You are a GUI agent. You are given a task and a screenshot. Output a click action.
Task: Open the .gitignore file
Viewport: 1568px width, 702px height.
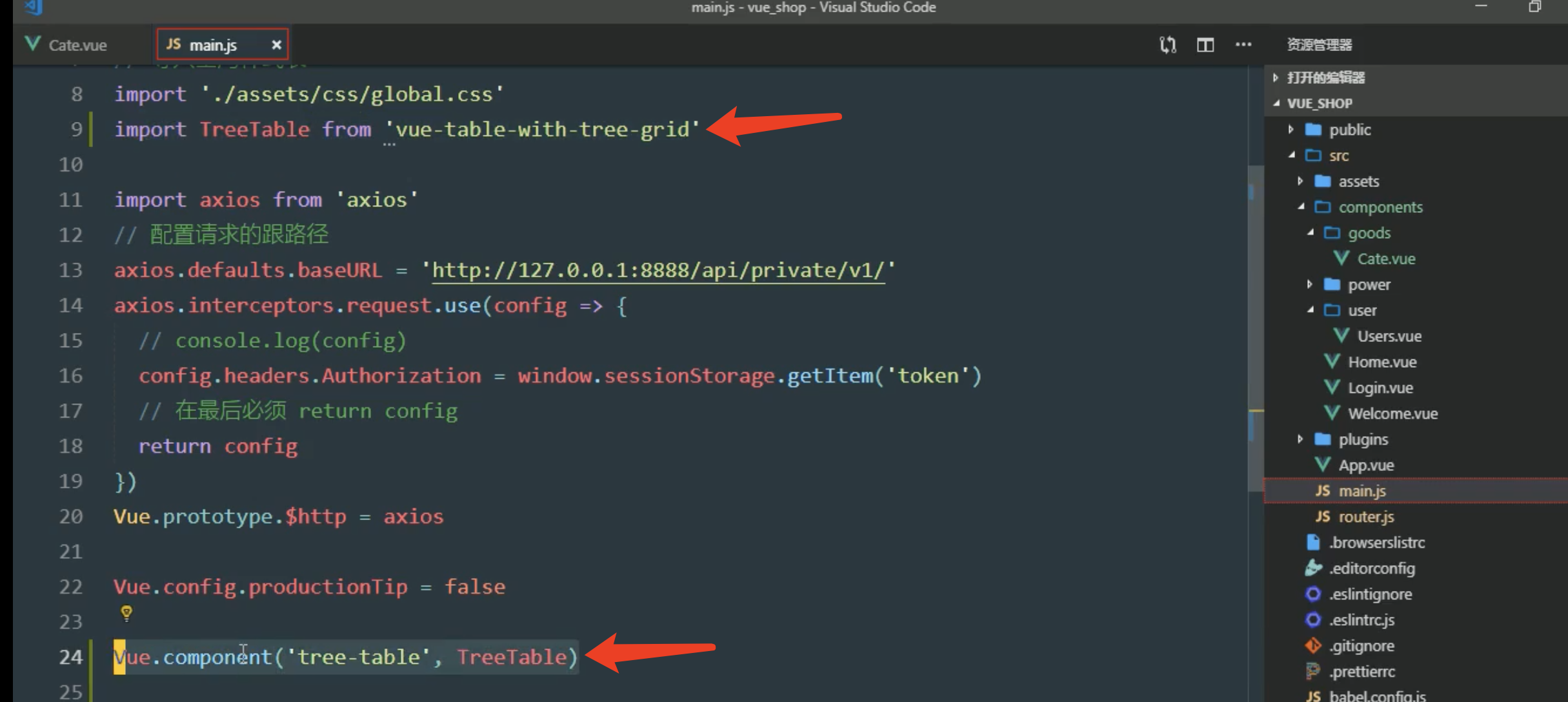tap(1362, 646)
